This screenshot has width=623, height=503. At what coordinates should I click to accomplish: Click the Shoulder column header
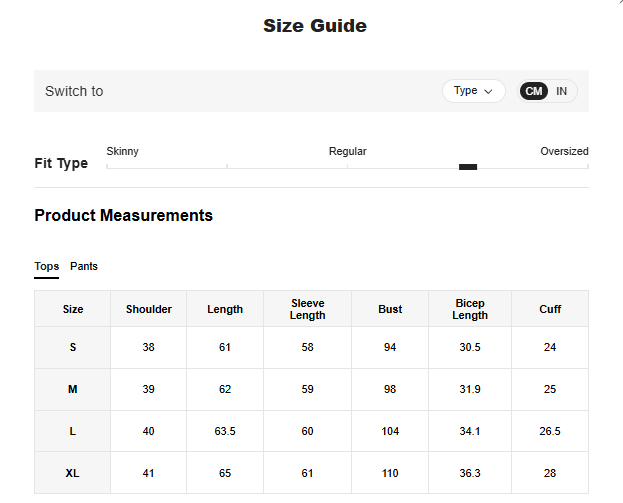pos(149,309)
